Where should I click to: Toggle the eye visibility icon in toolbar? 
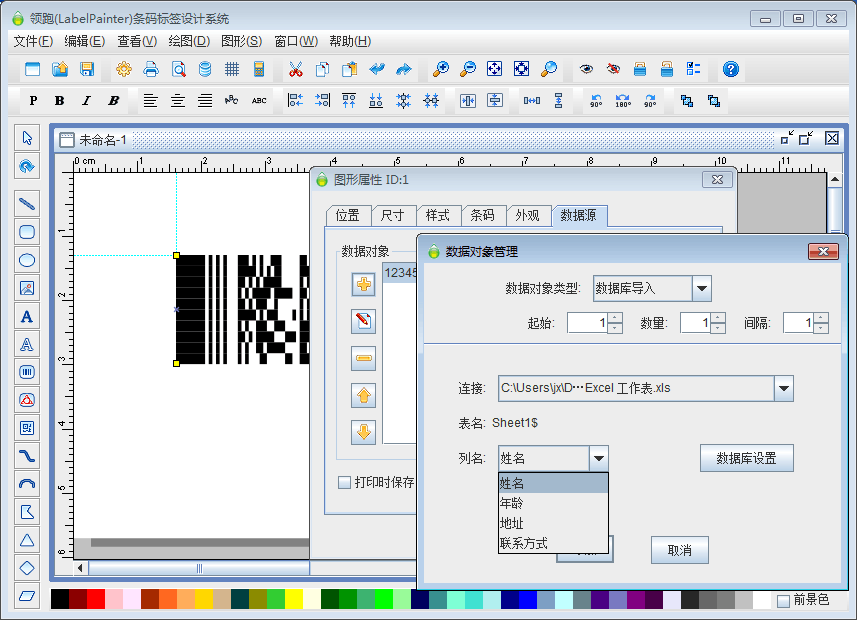coord(586,69)
